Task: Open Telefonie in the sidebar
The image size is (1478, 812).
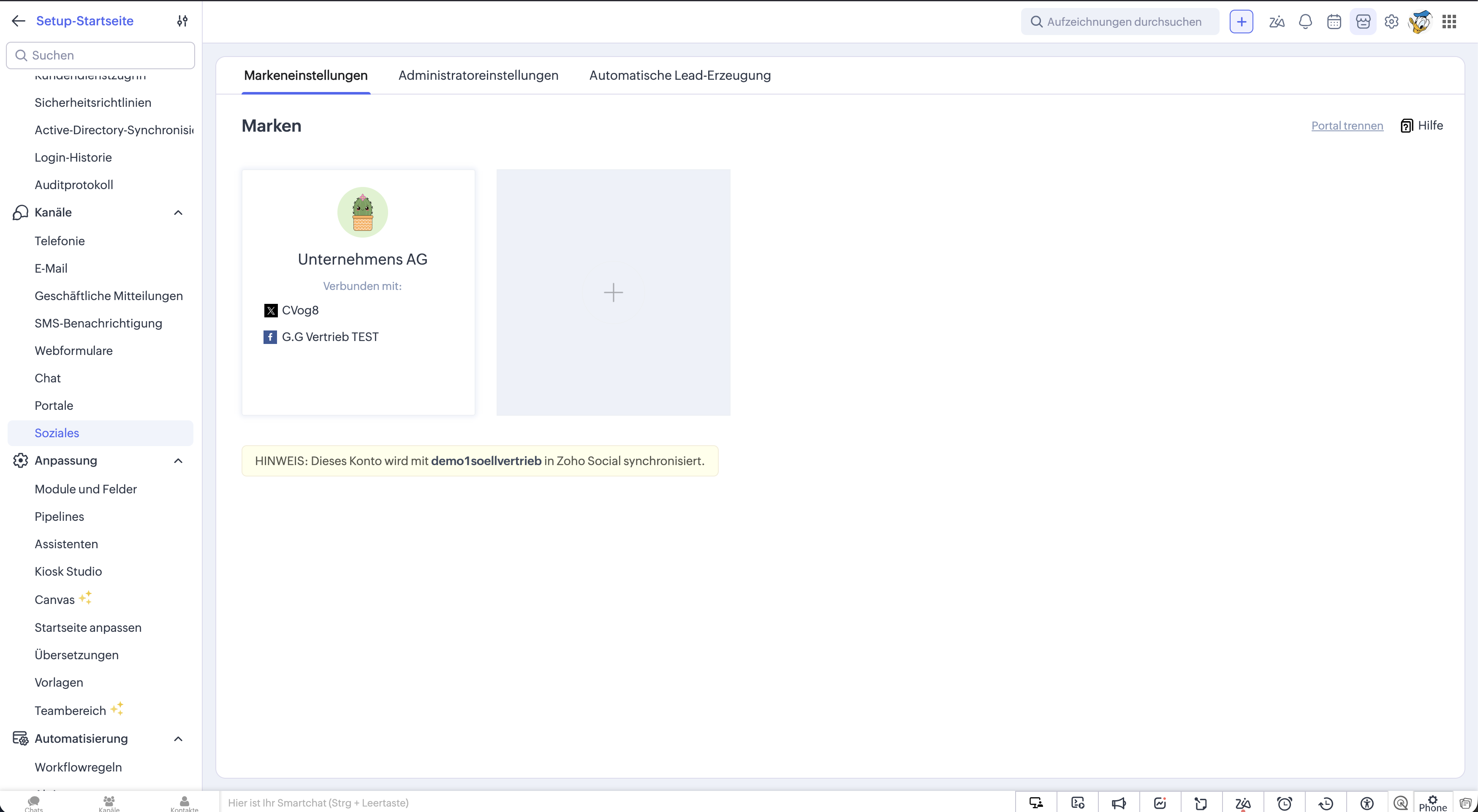Action: click(x=60, y=241)
